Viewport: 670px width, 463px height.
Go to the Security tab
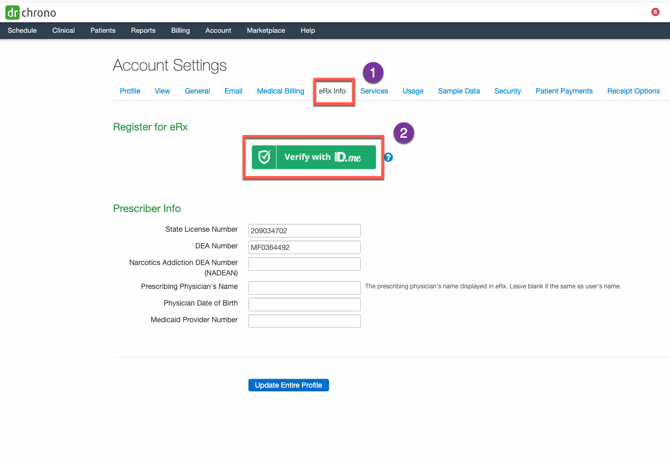[507, 91]
